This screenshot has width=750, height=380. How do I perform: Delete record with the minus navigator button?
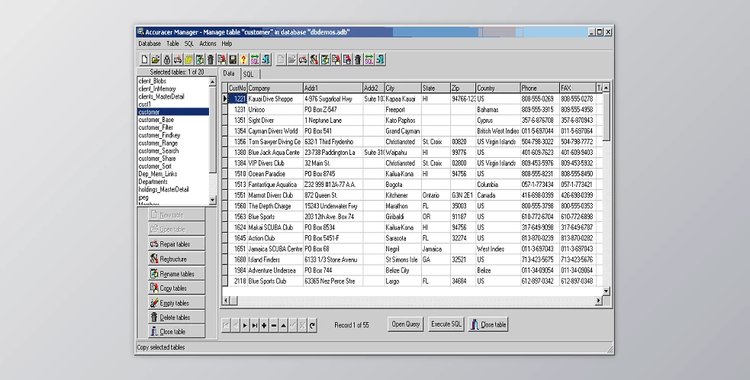(x=274, y=325)
